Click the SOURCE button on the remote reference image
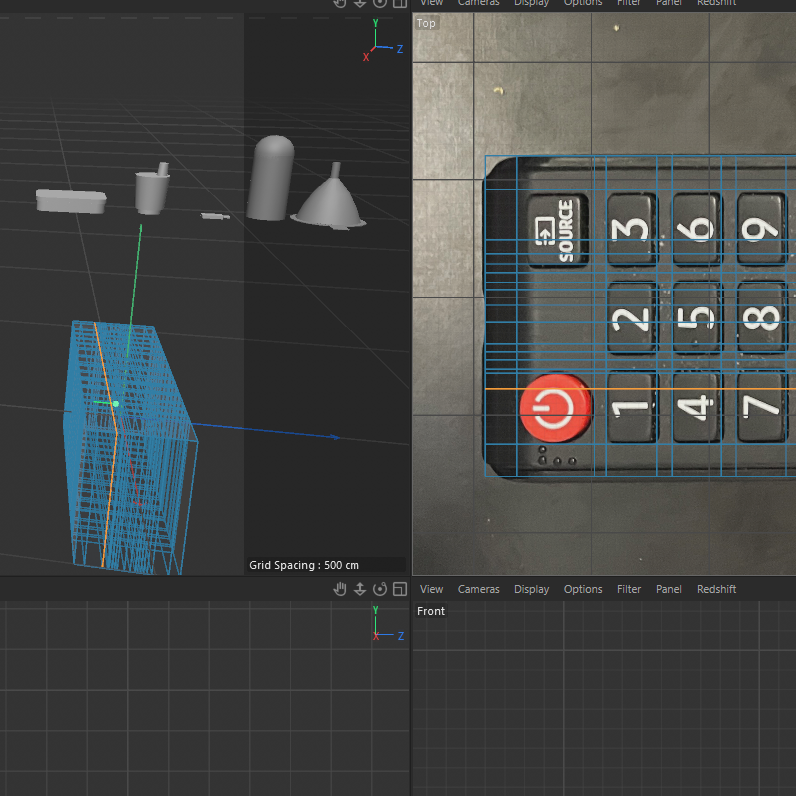 (x=558, y=230)
